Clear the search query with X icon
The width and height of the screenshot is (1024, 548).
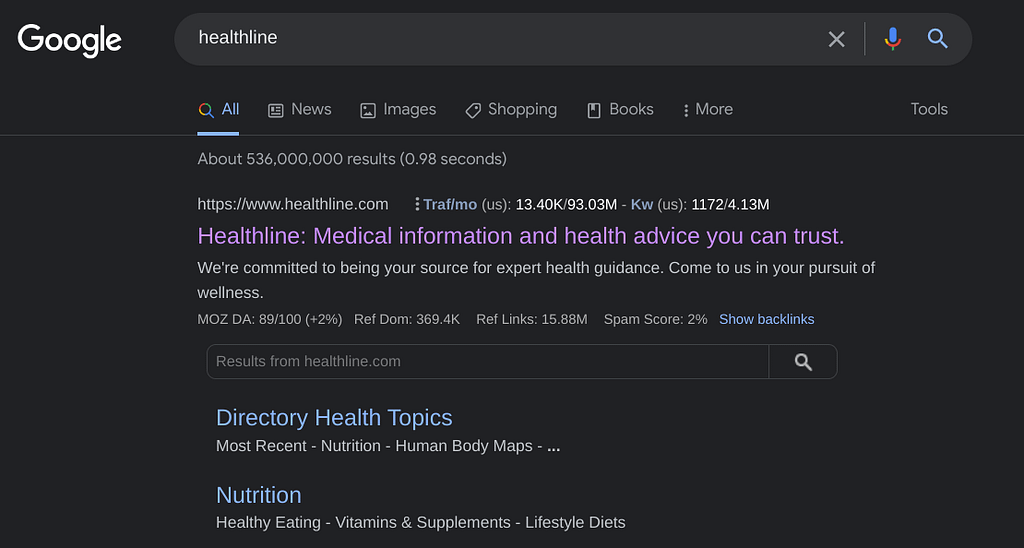click(x=836, y=39)
